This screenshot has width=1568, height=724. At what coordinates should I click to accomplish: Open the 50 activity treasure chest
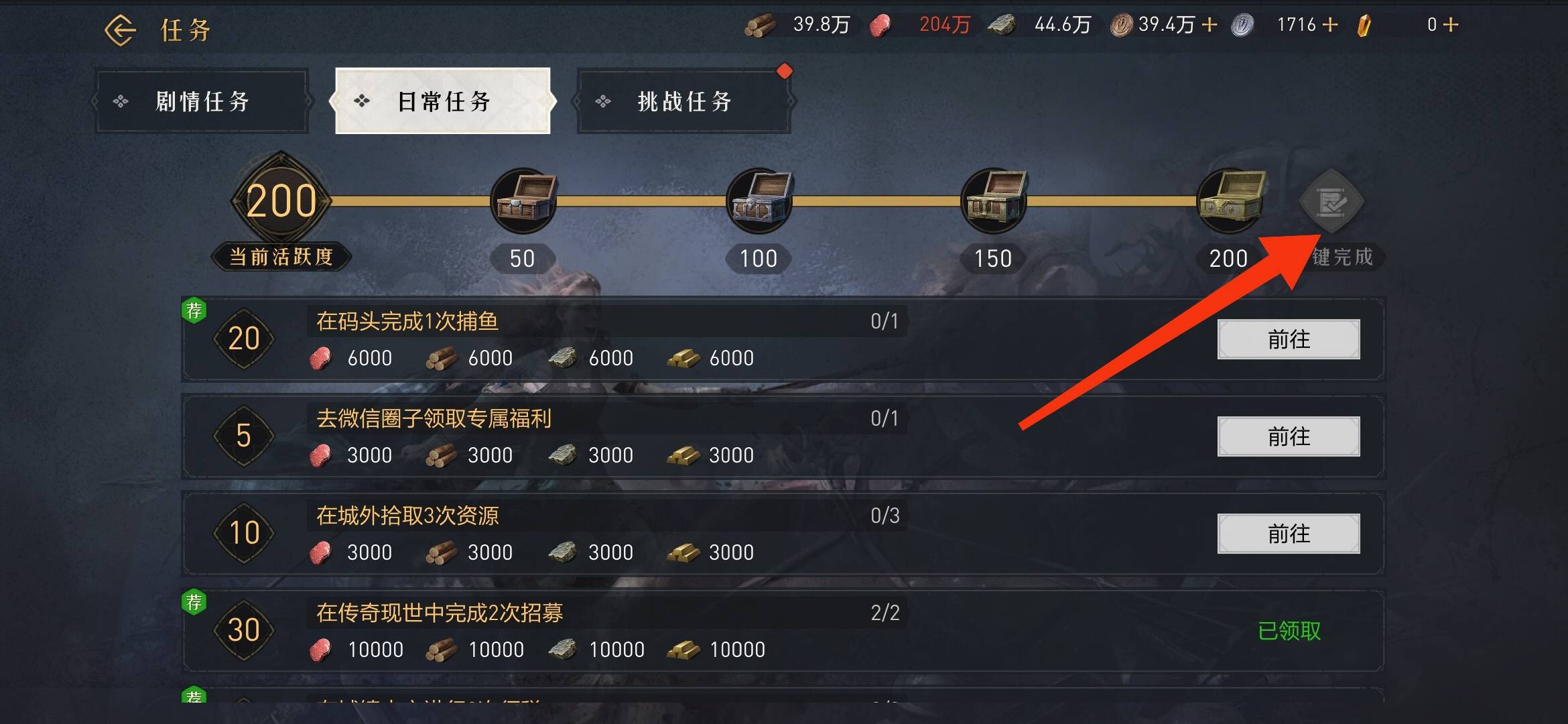(x=523, y=200)
